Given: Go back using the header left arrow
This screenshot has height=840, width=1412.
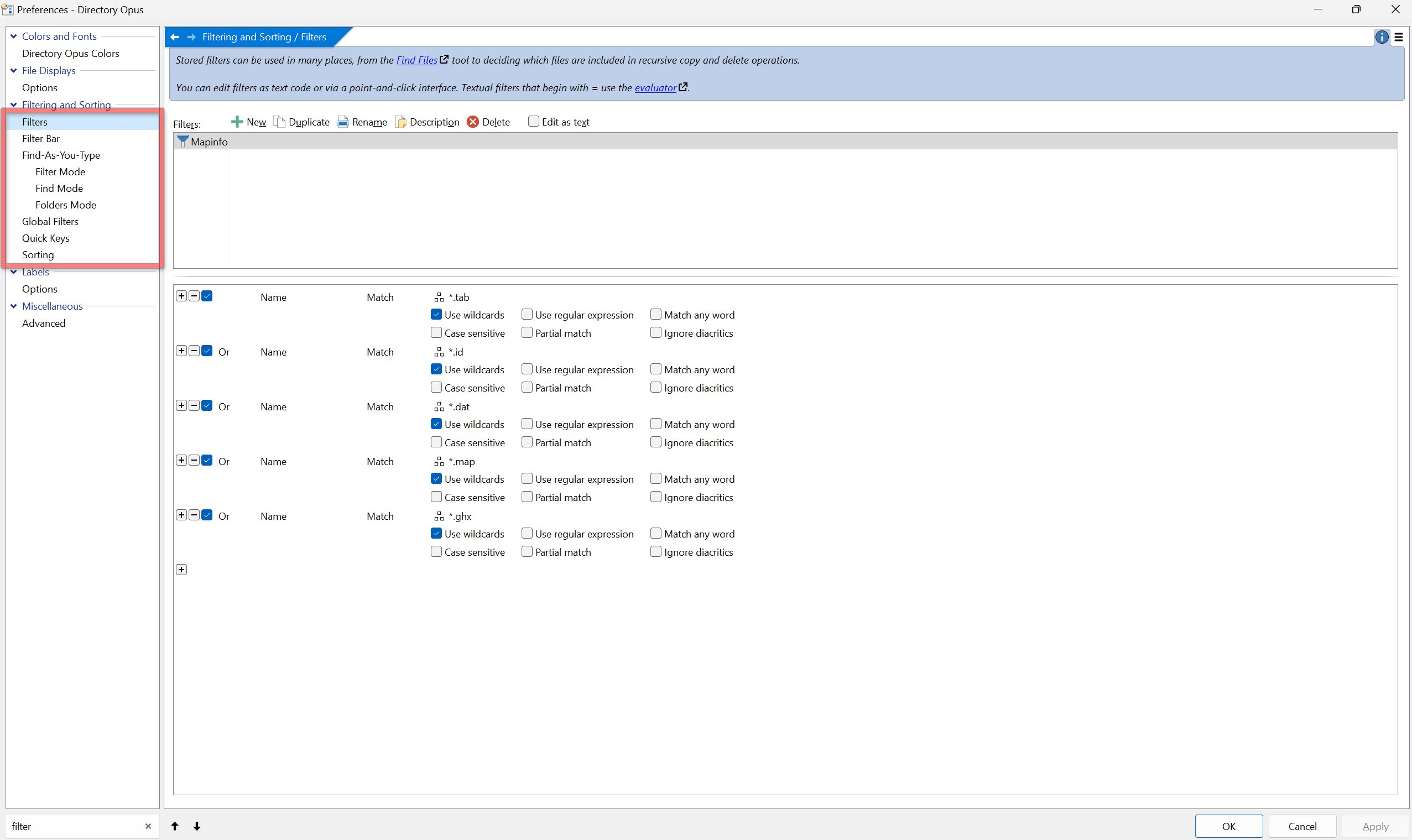Looking at the screenshot, I should click(x=174, y=37).
